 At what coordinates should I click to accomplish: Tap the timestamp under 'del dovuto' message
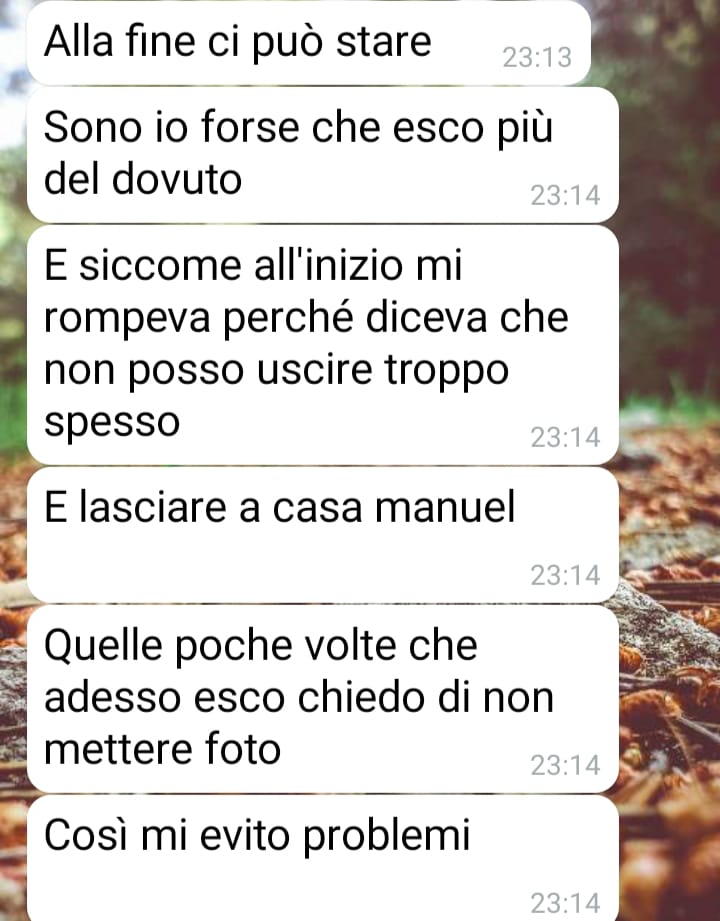point(565,196)
